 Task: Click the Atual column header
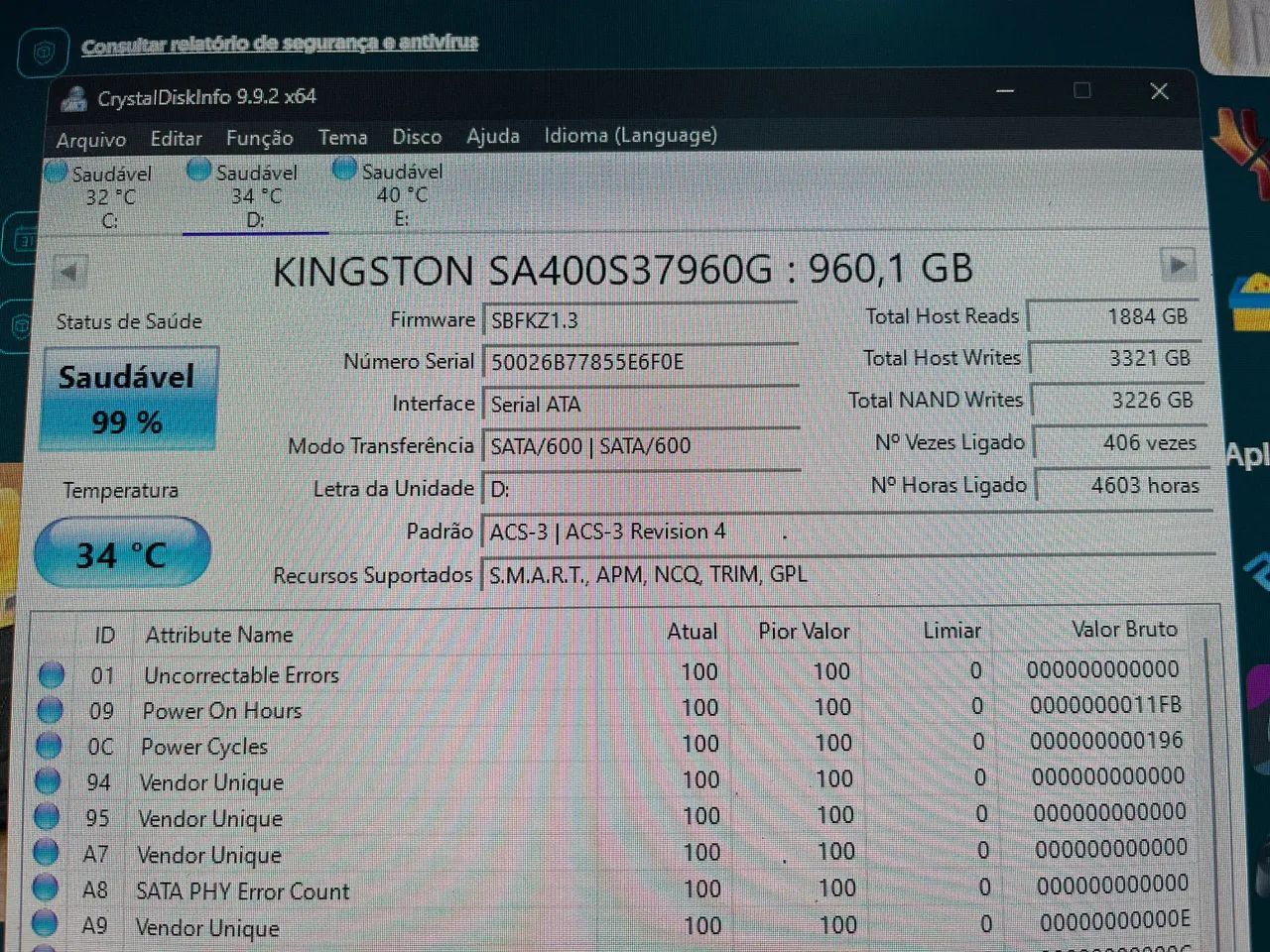pos(692,632)
